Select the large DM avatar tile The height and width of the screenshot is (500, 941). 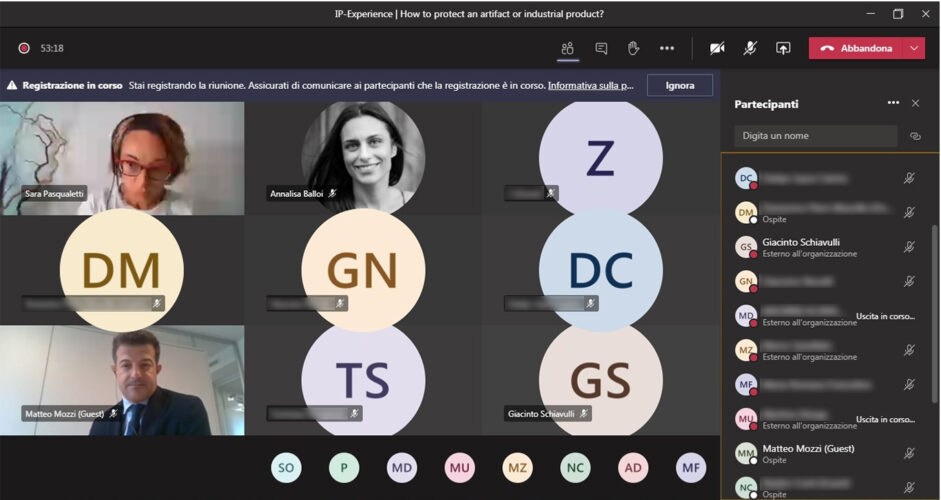(122, 270)
